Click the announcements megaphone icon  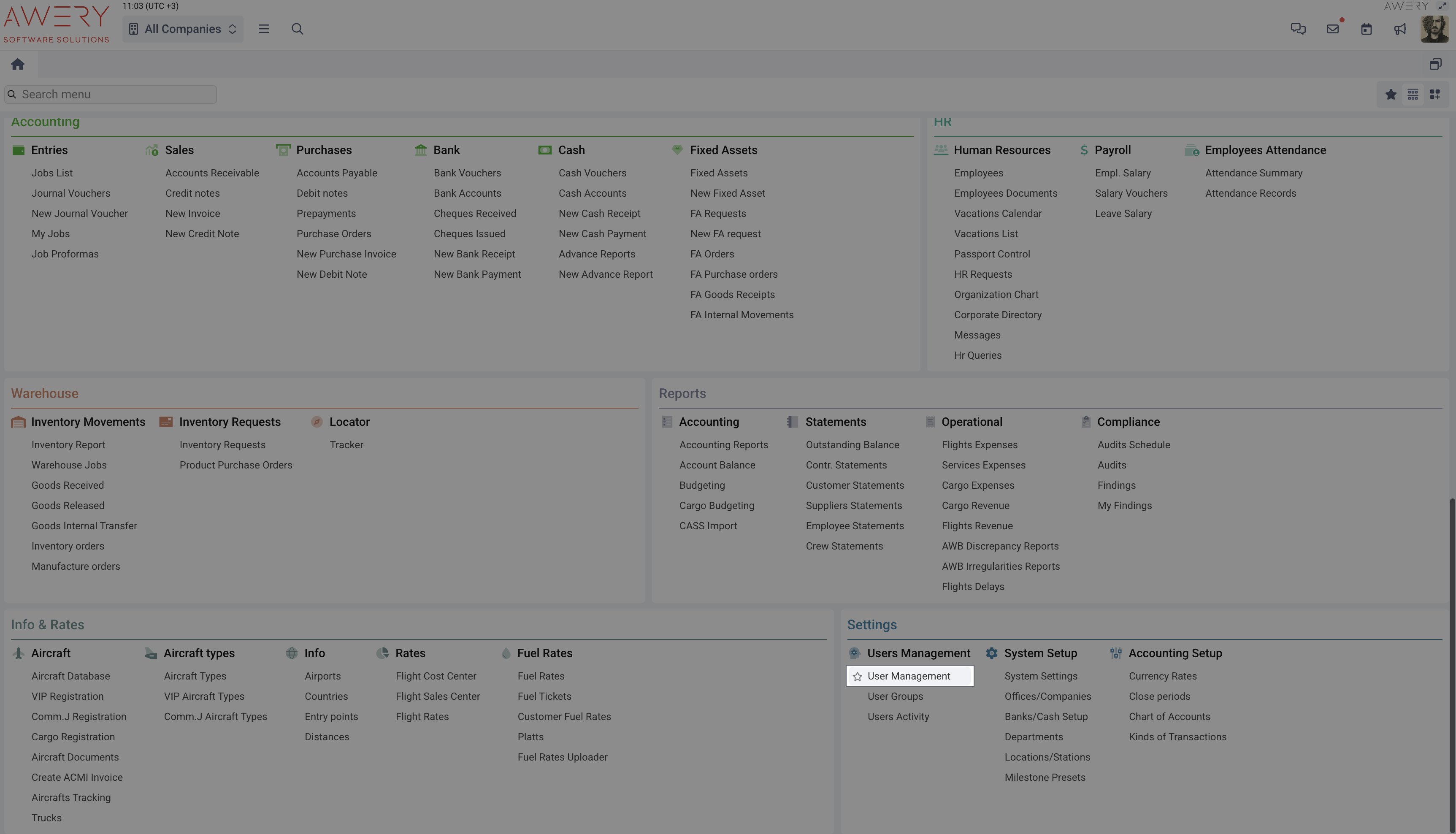click(x=1400, y=29)
